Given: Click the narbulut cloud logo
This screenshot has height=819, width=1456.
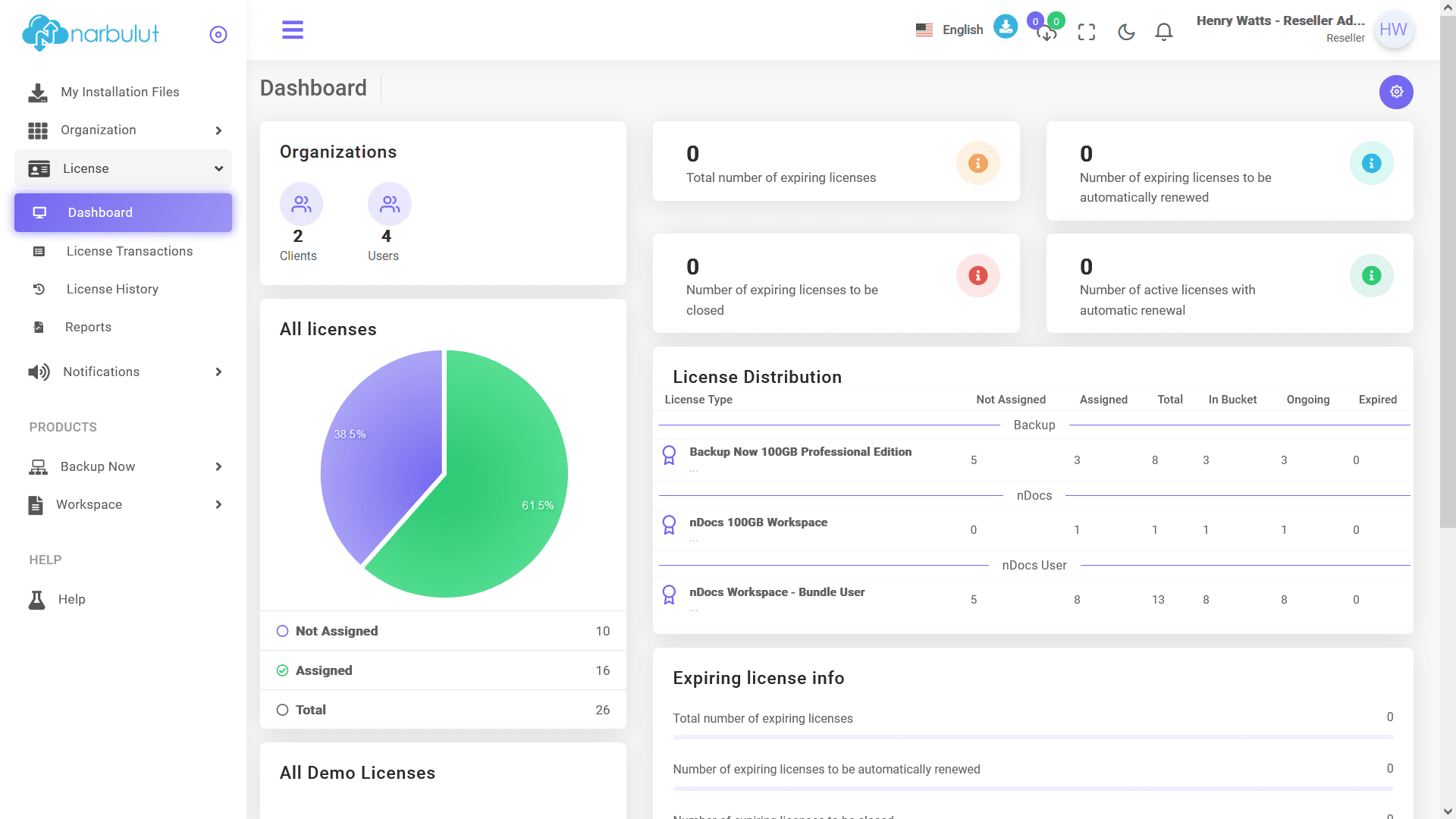Looking at the screenshot, I should [x=91, y=33].
